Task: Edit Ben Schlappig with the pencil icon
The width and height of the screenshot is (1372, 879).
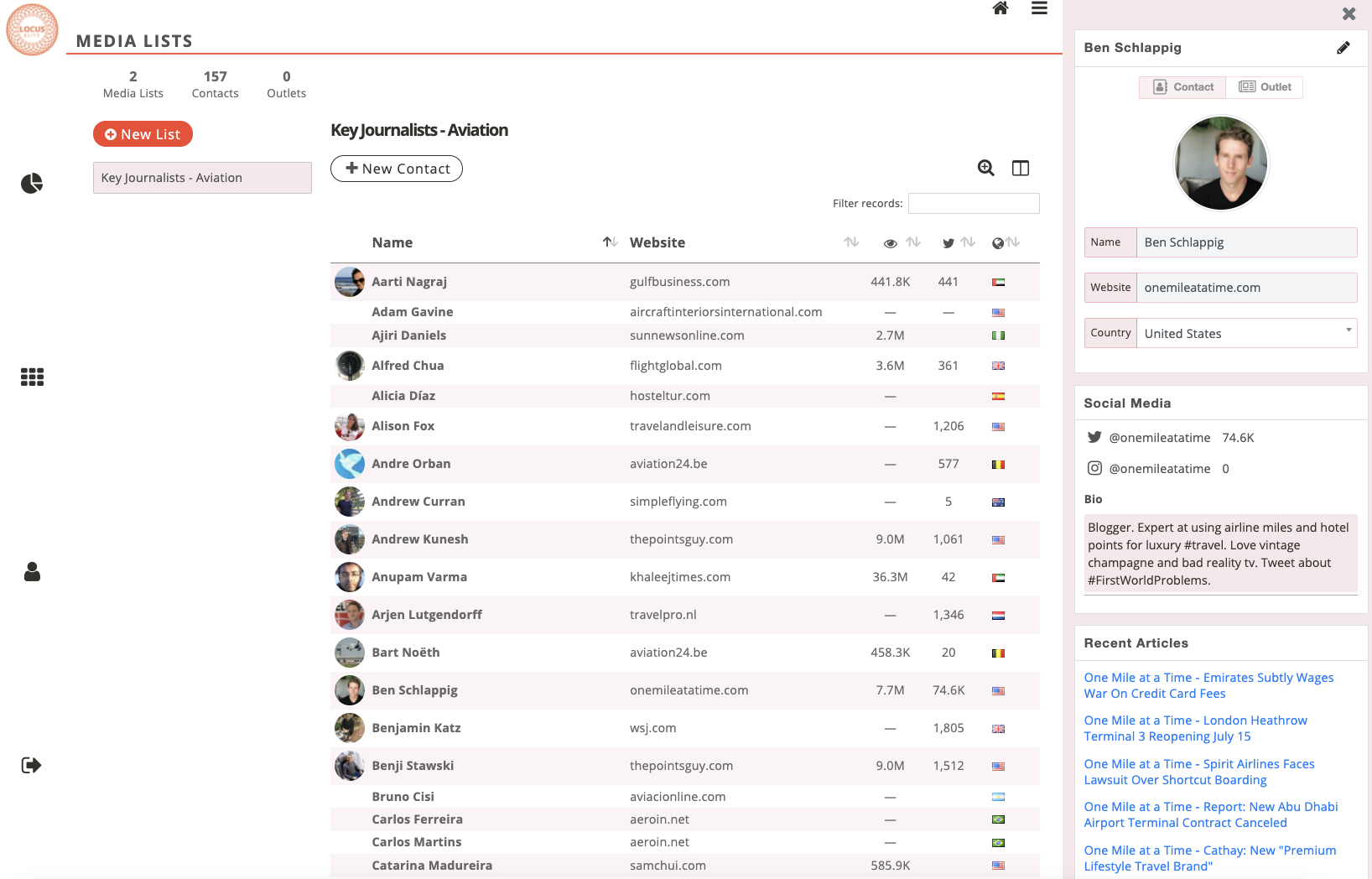Action: tap(1343, 48)
